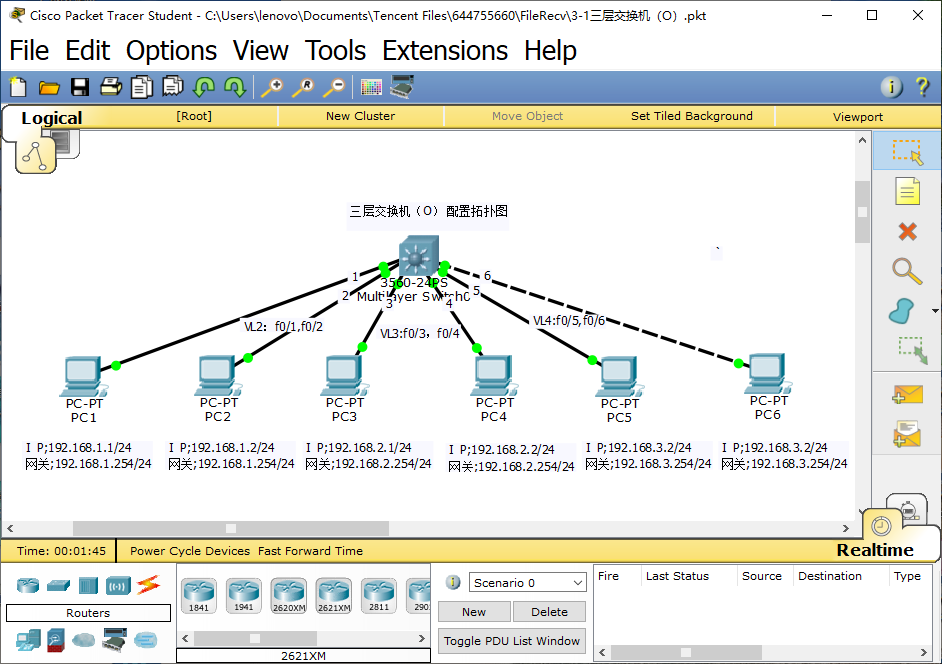Open a file with the folder icon
942x664 pixels.
tap(49, 88)
